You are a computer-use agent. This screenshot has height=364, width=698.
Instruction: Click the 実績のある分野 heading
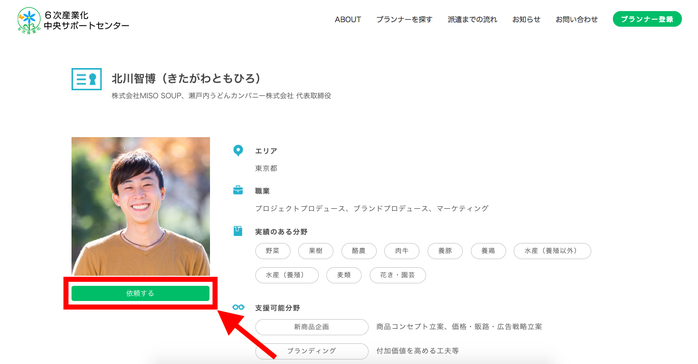pyautogui.click(x=281, y=232)
